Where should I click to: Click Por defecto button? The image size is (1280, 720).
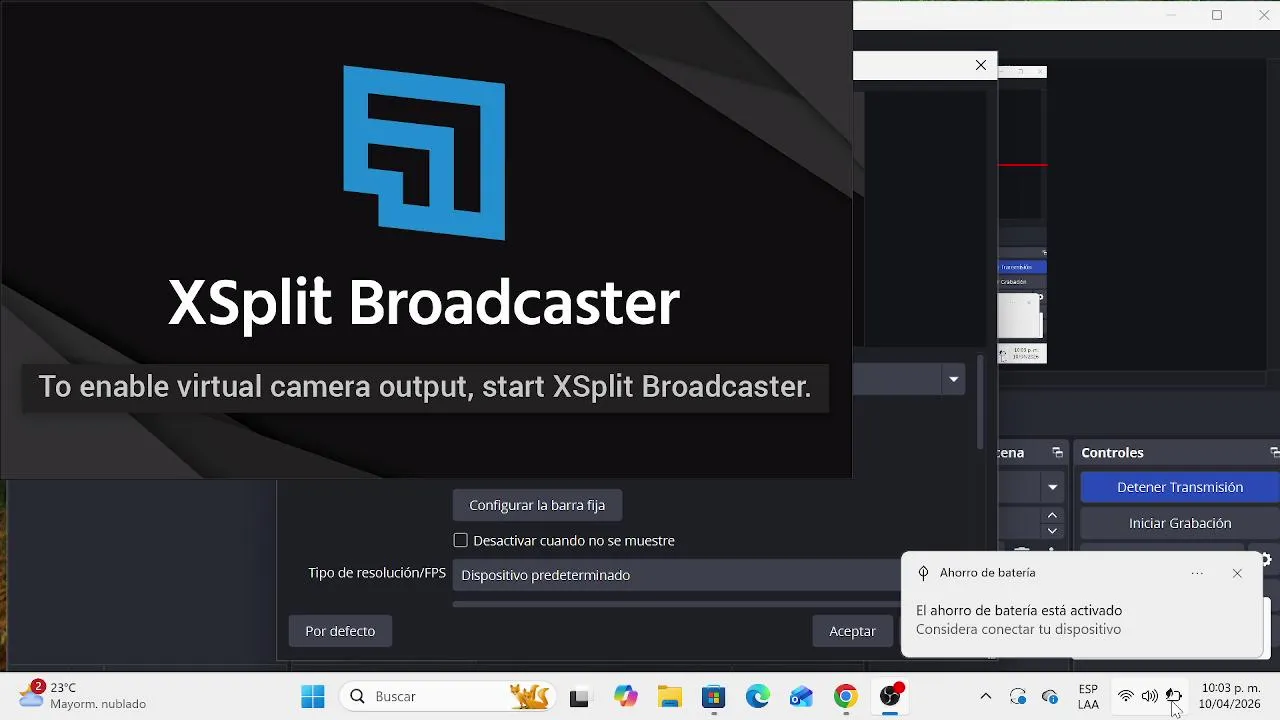(x=340, y=631)
